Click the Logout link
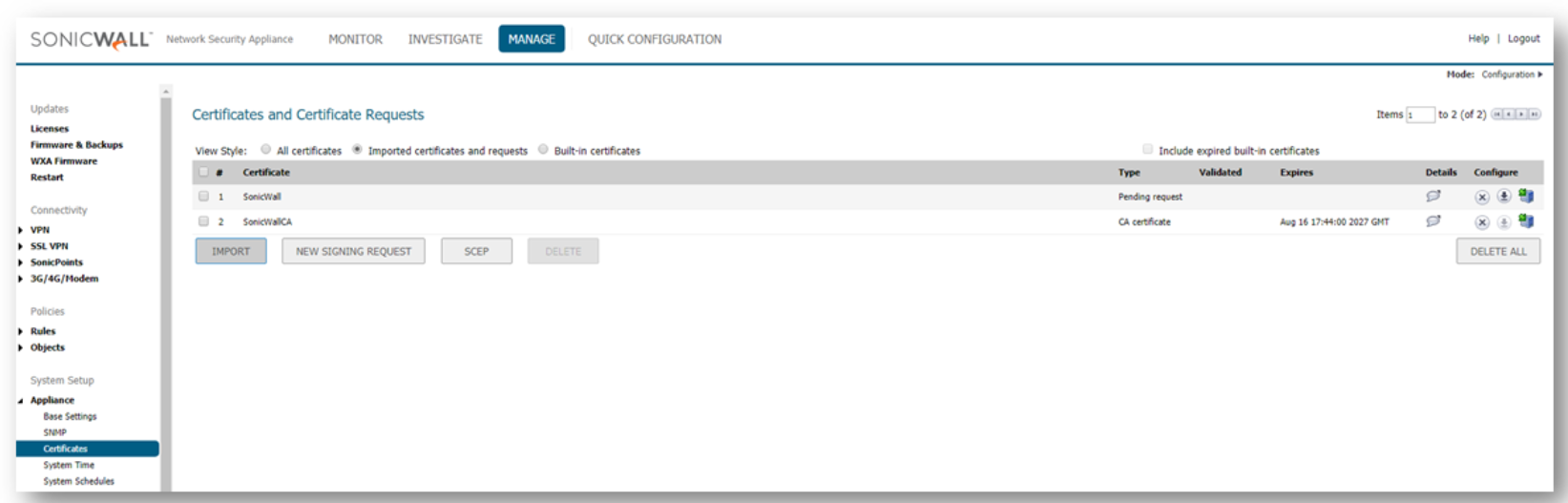This screenshot has height=503, width=1568. (1523, 38)
